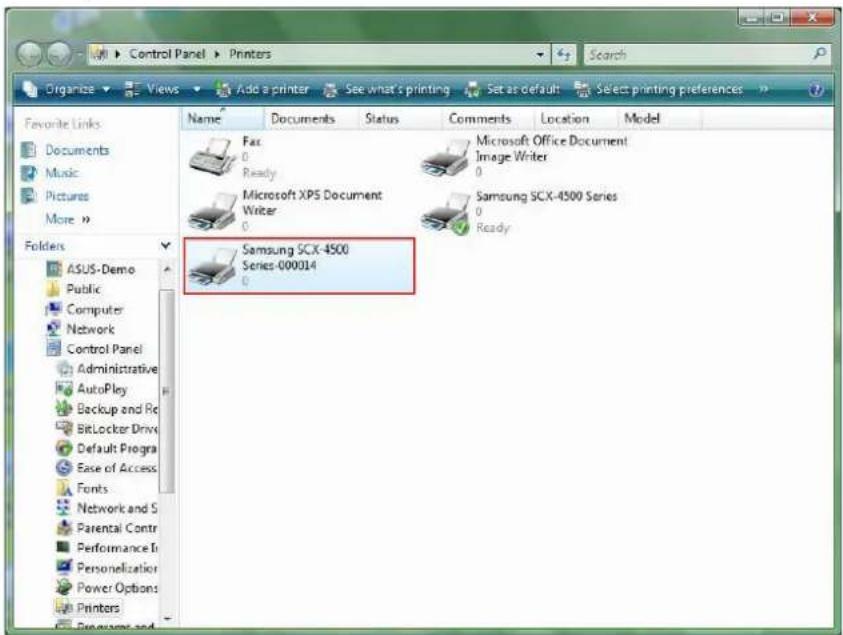Image resolution: width=843 pixels, height=635 pixels.
Task: Expand More favorite links
Action: [x=68, y=219]
